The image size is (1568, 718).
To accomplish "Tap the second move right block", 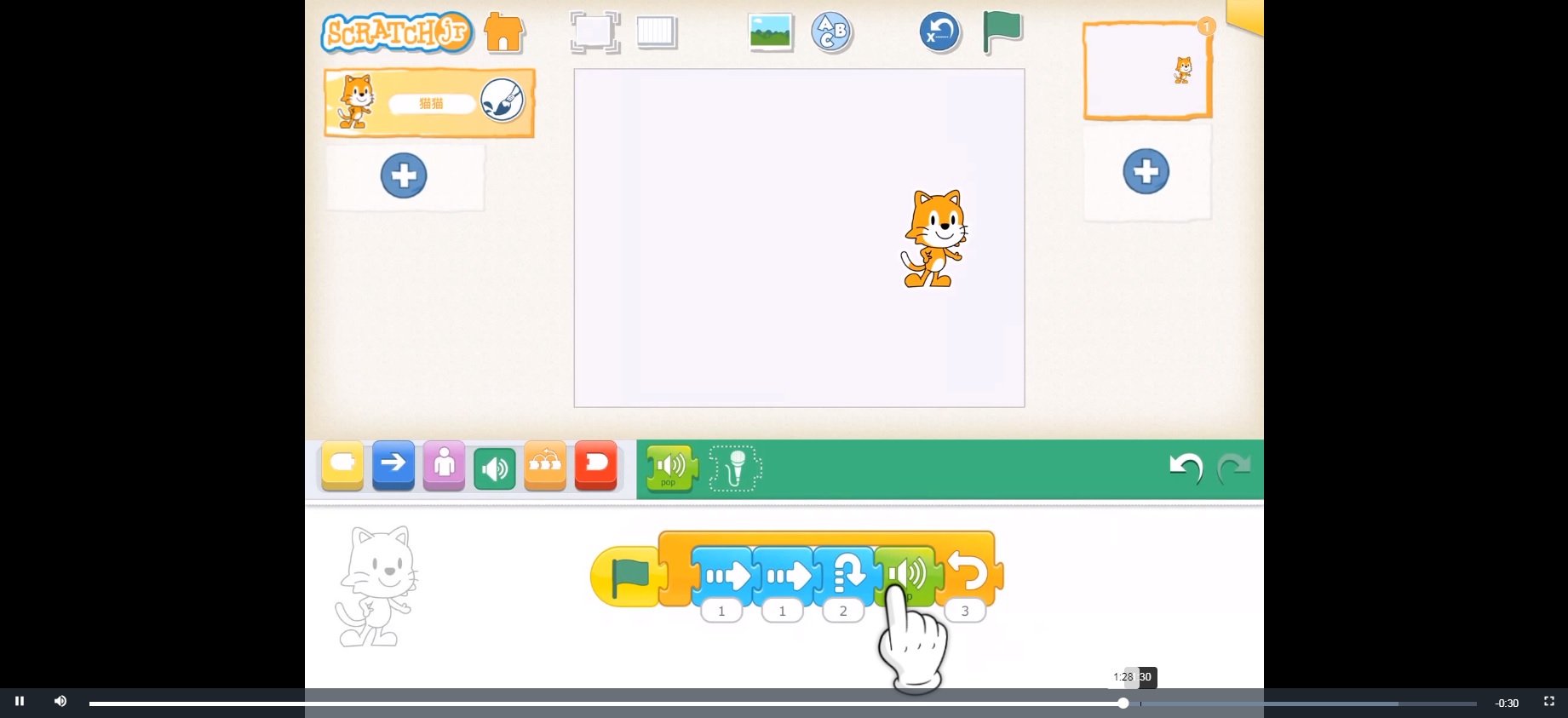I will tap(784, 575).
